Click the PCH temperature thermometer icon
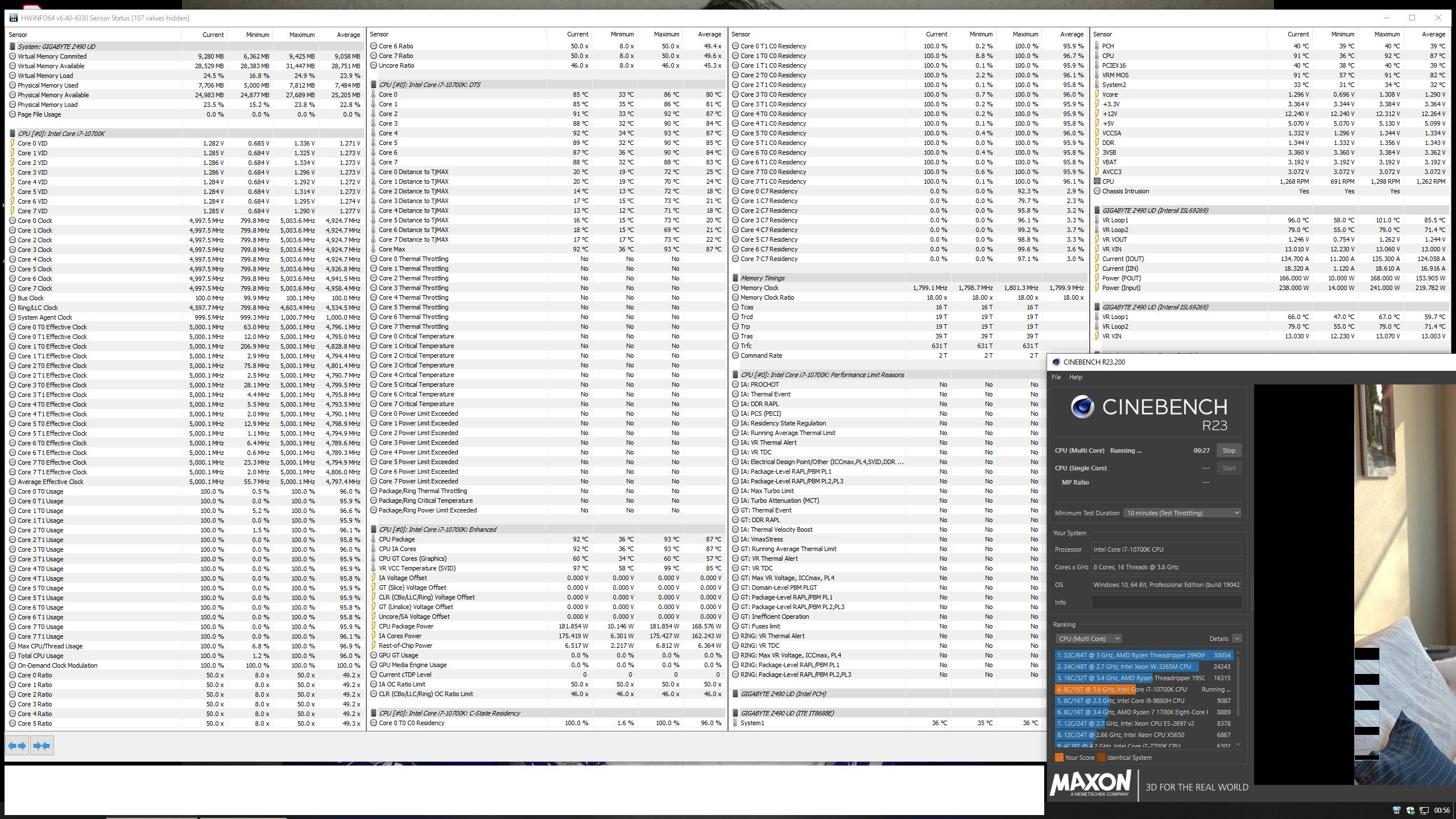Viewport: 1456px width, 819px height. tap(1097, 46)
